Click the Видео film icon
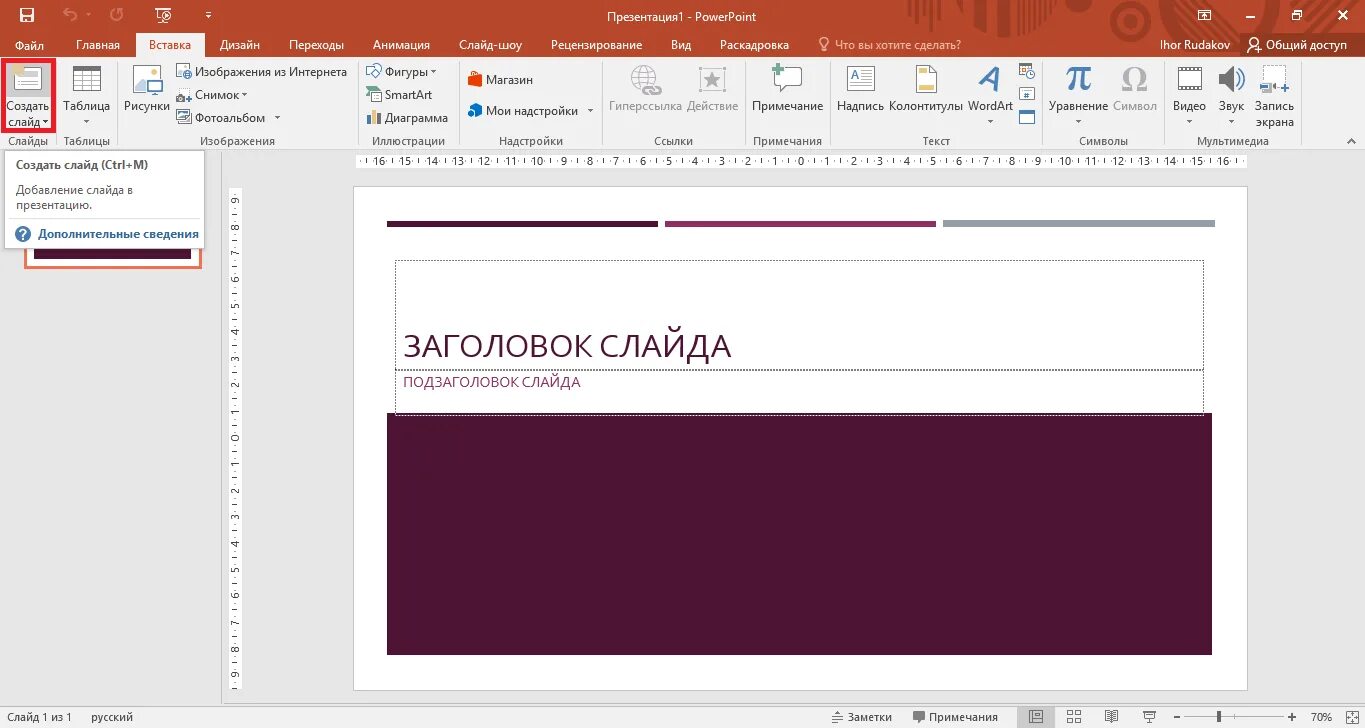 coord(1190,79)
